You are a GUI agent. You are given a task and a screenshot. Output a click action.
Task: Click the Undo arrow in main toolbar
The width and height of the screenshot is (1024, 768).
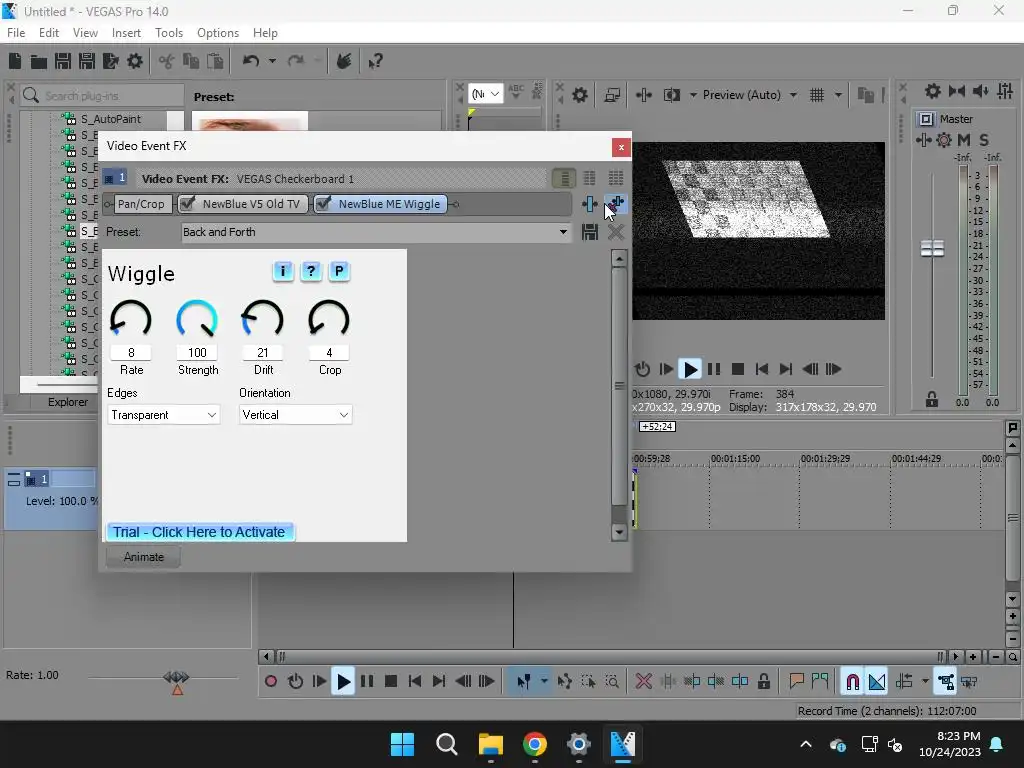(251, 61)
